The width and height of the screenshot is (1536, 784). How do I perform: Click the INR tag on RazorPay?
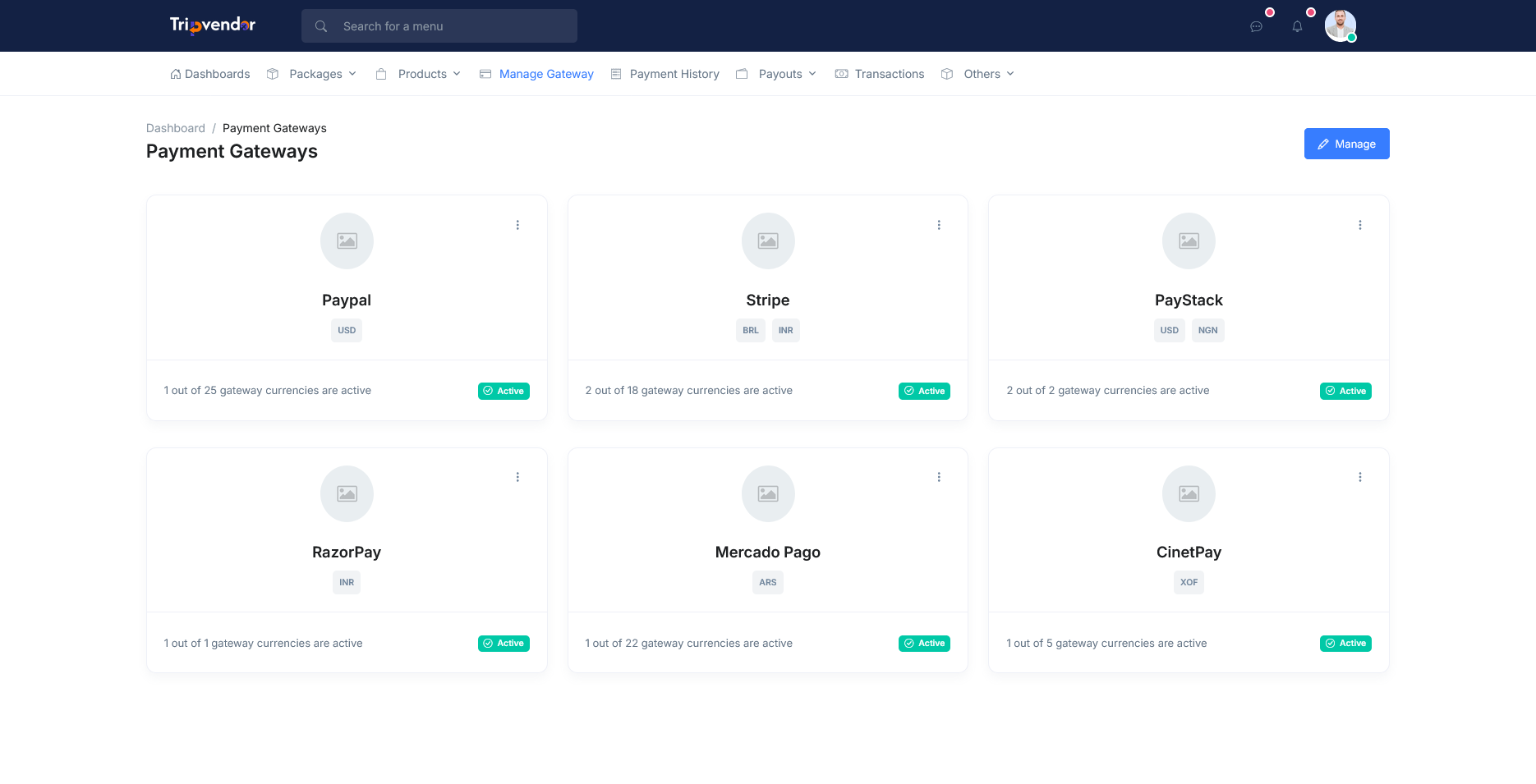[x=347, y=582]
